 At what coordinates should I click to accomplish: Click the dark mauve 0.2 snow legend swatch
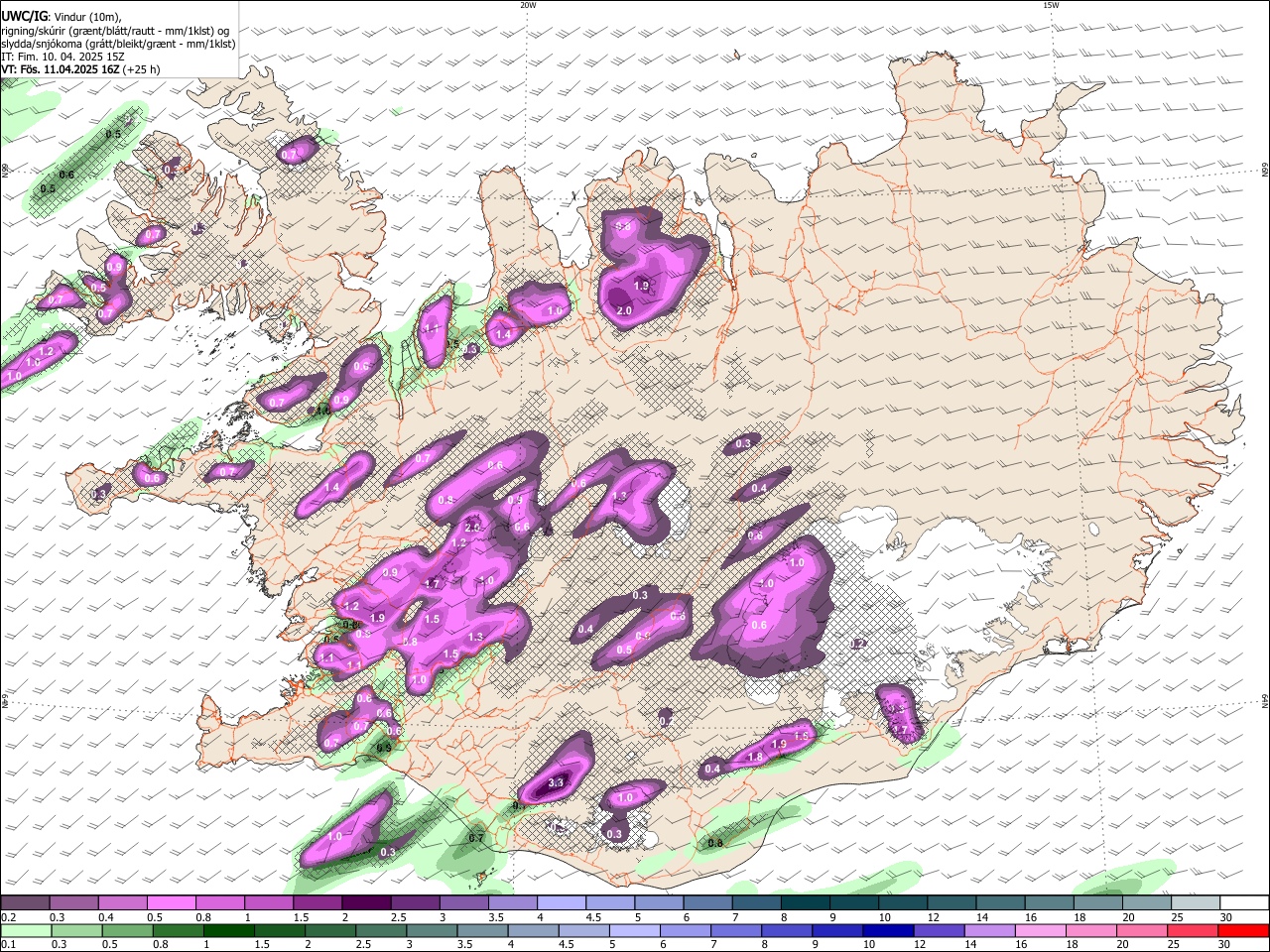point(25,902)
